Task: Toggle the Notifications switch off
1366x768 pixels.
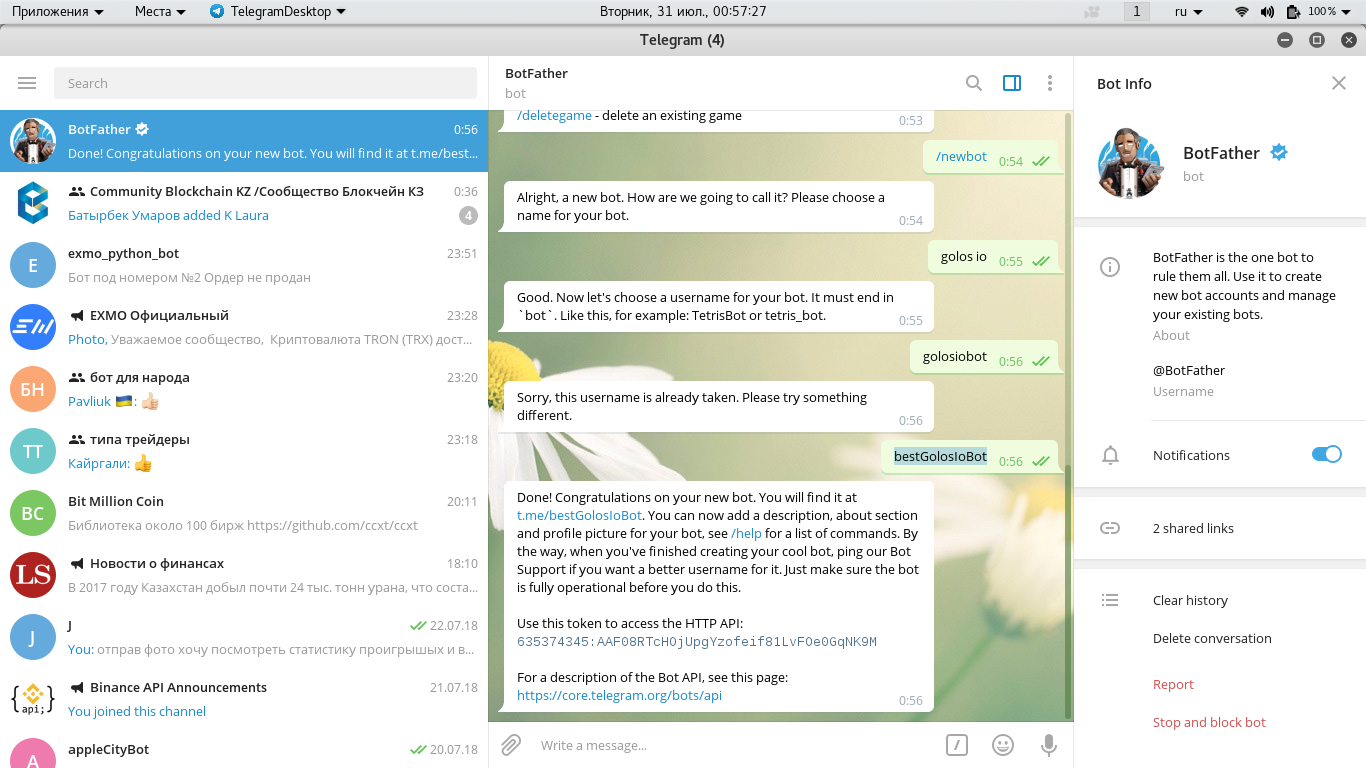Action: (1326, 454)
